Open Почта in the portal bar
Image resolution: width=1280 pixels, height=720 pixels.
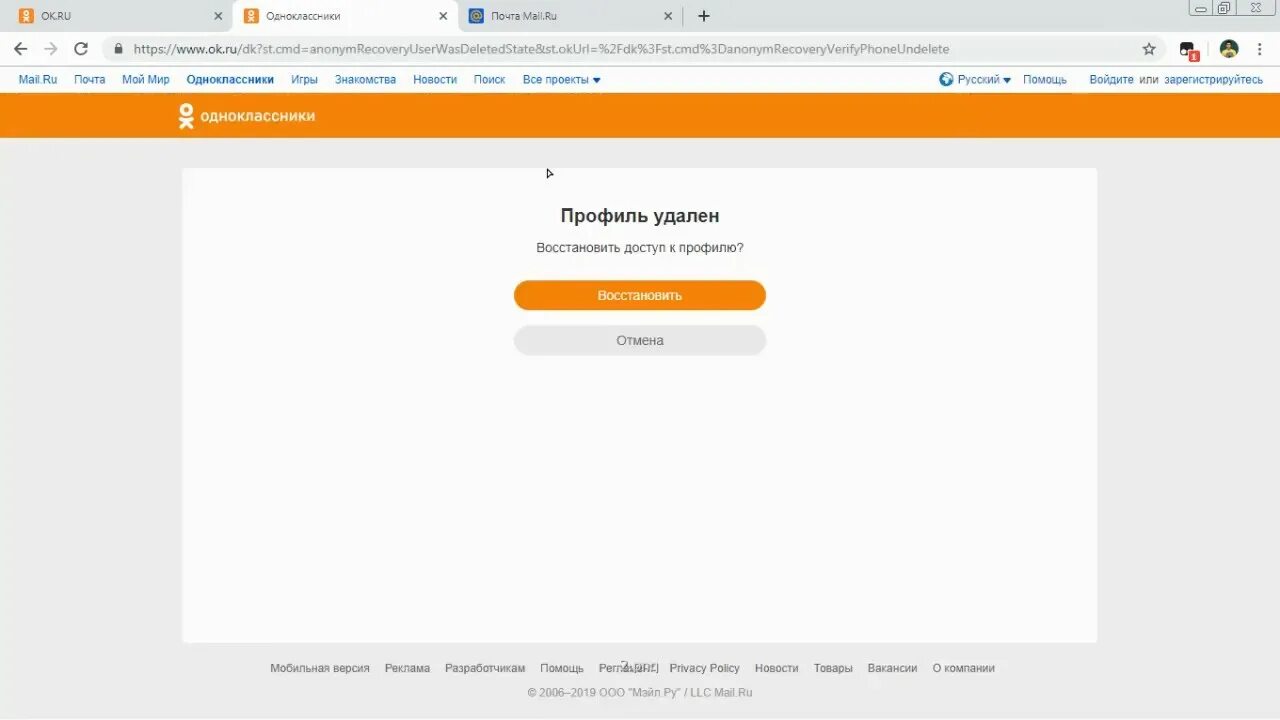coord(89,79)
